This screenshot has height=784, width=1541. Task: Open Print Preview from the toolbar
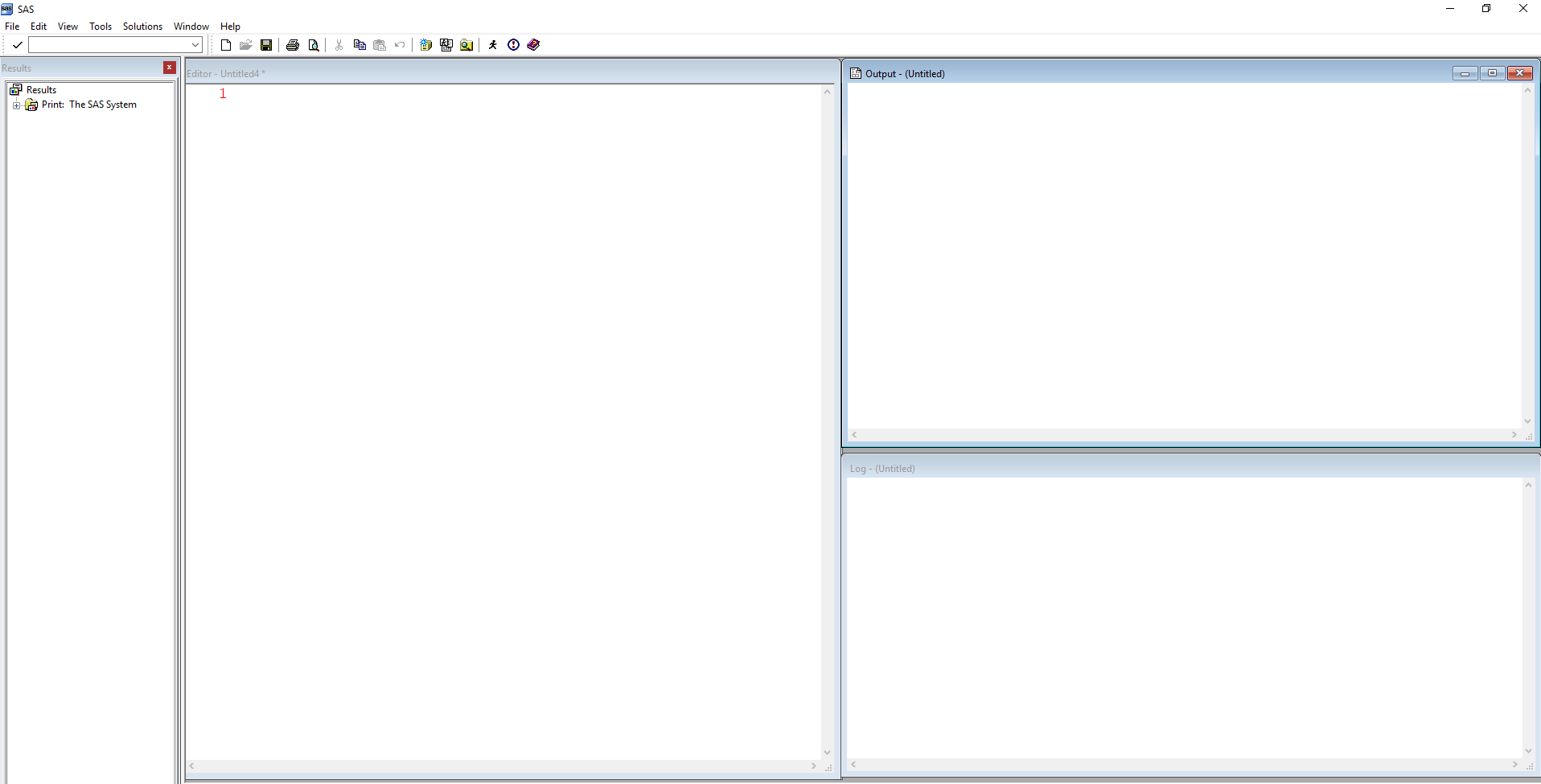click(x=313, y=45)
